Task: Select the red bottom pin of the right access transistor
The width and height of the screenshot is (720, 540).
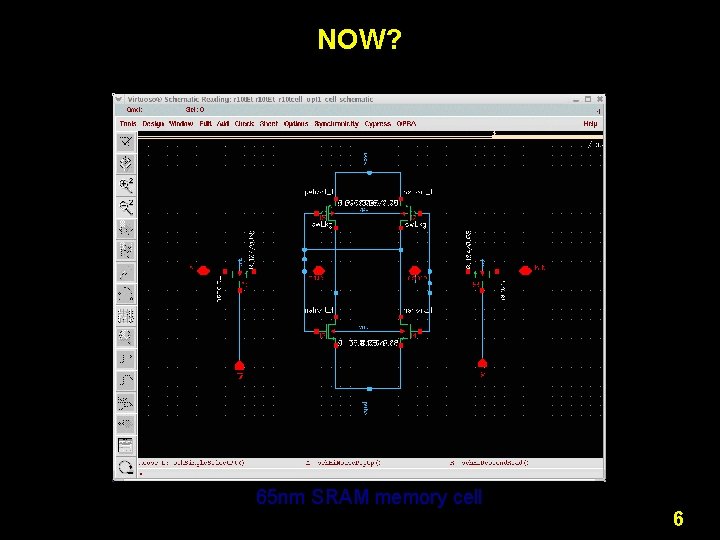Action: tap(482, 364)
